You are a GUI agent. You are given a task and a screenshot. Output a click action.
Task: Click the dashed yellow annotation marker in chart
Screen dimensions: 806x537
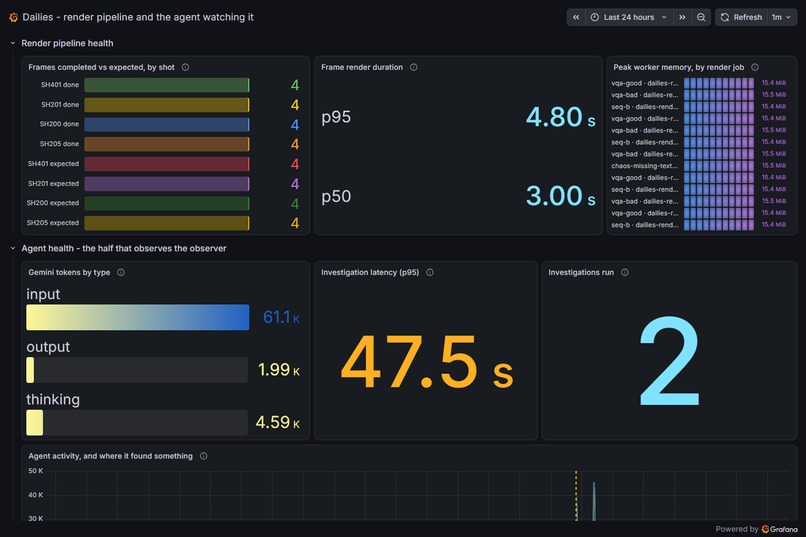[x=576, y=496]
